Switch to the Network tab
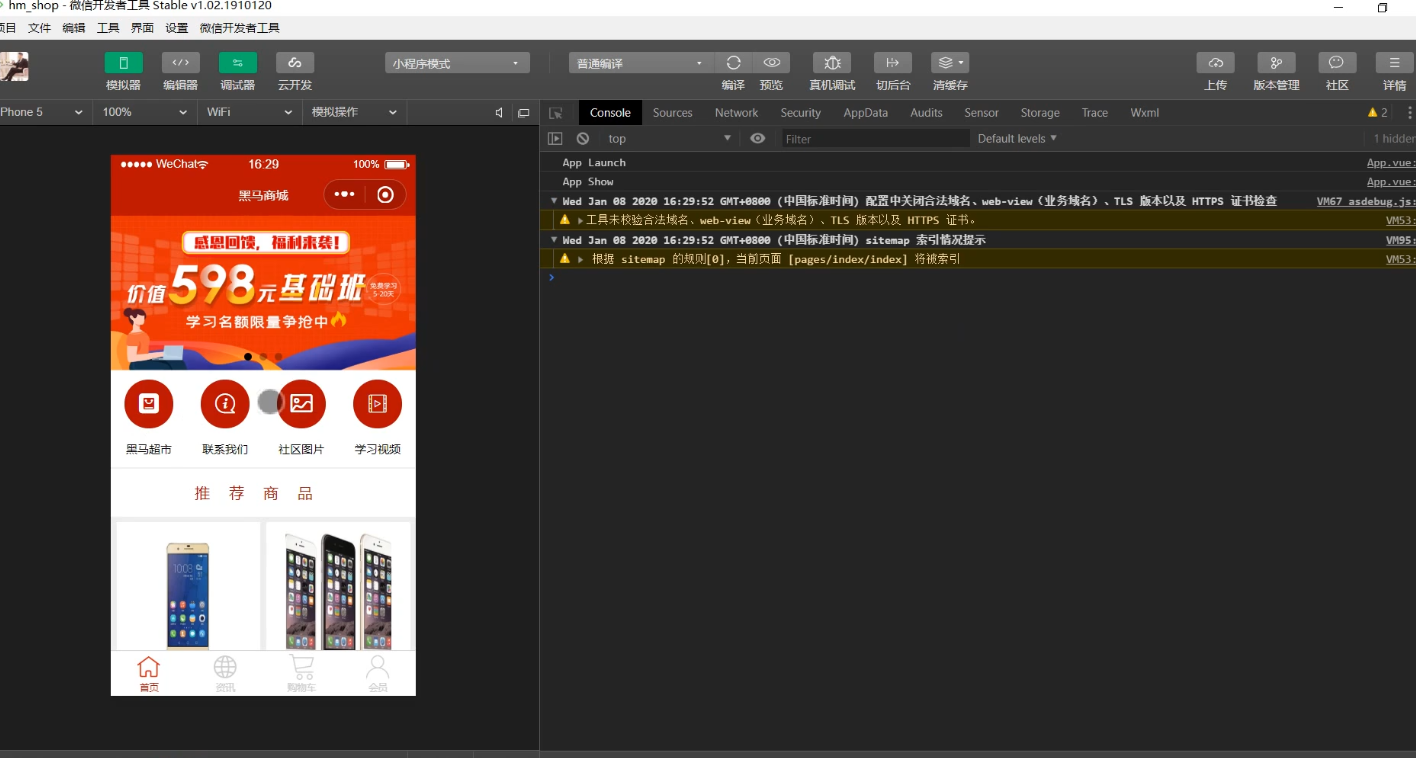1416x758 pixels. coord(737,113)
